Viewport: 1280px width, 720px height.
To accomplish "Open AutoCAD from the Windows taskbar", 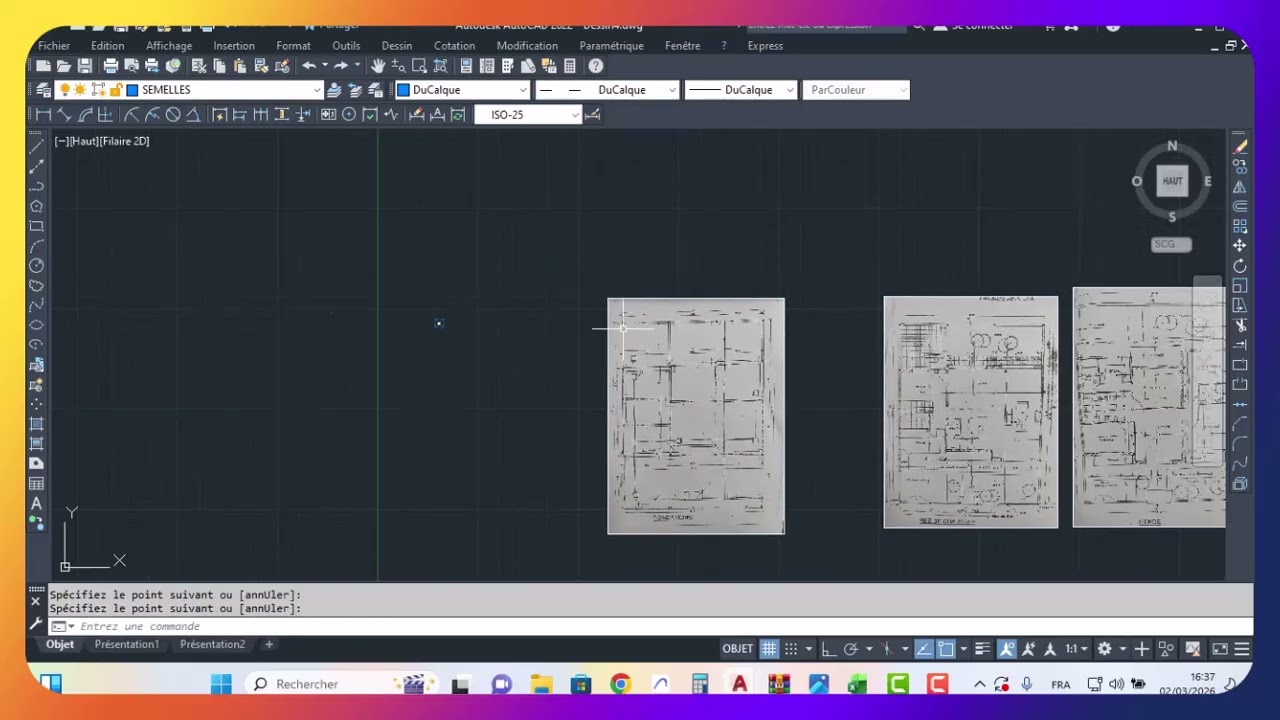I will 739,684.
